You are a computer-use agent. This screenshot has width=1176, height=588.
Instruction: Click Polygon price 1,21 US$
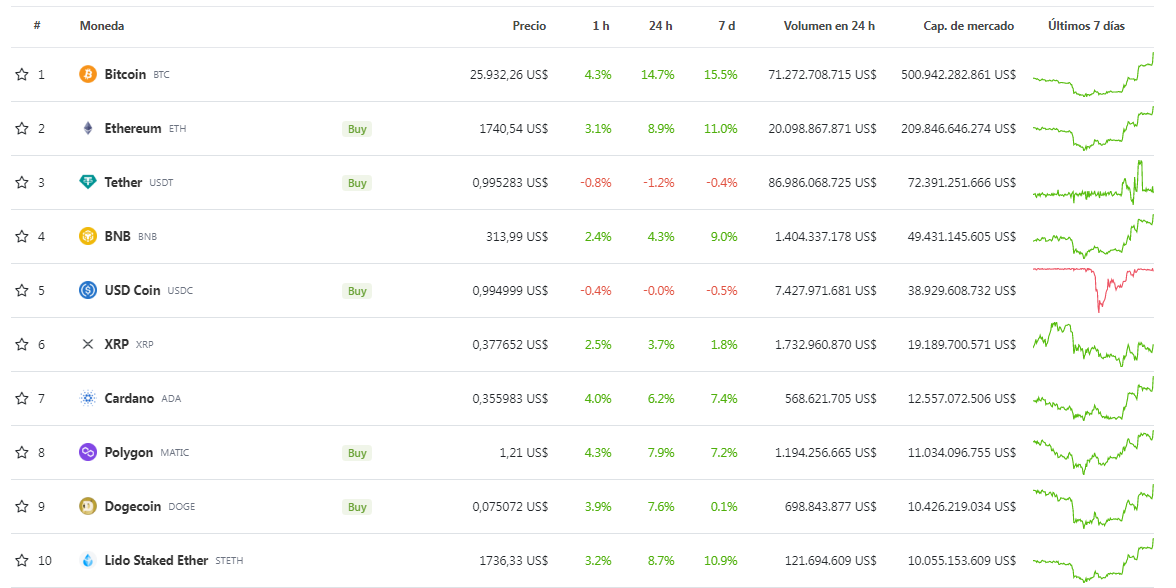524,452
